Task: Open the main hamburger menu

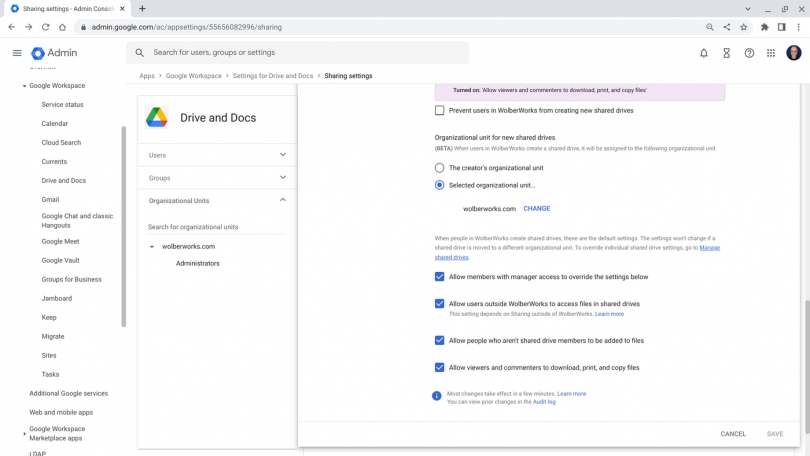Action: pos(17,53)
